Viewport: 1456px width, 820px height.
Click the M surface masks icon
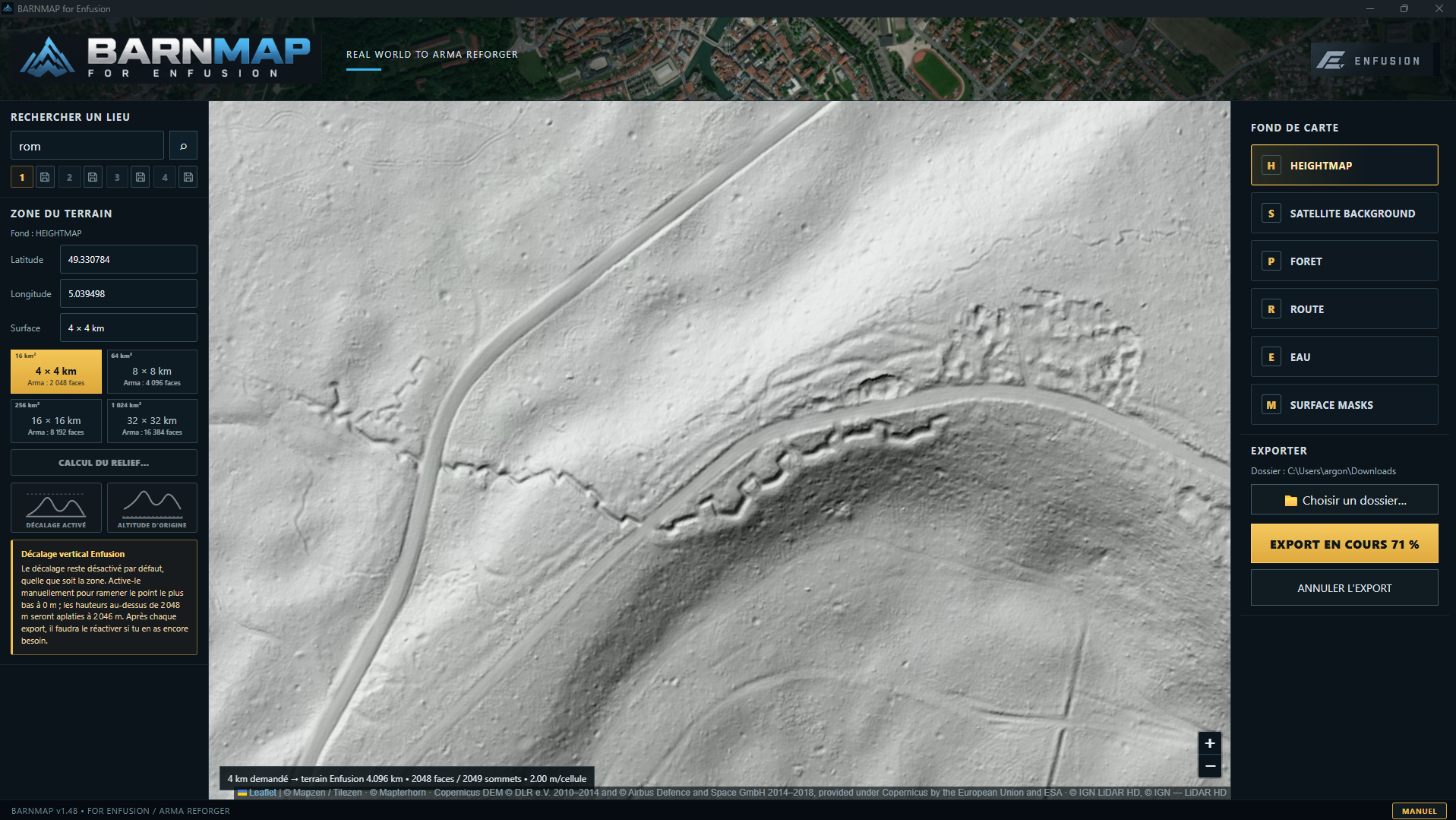click(1271, 405)
